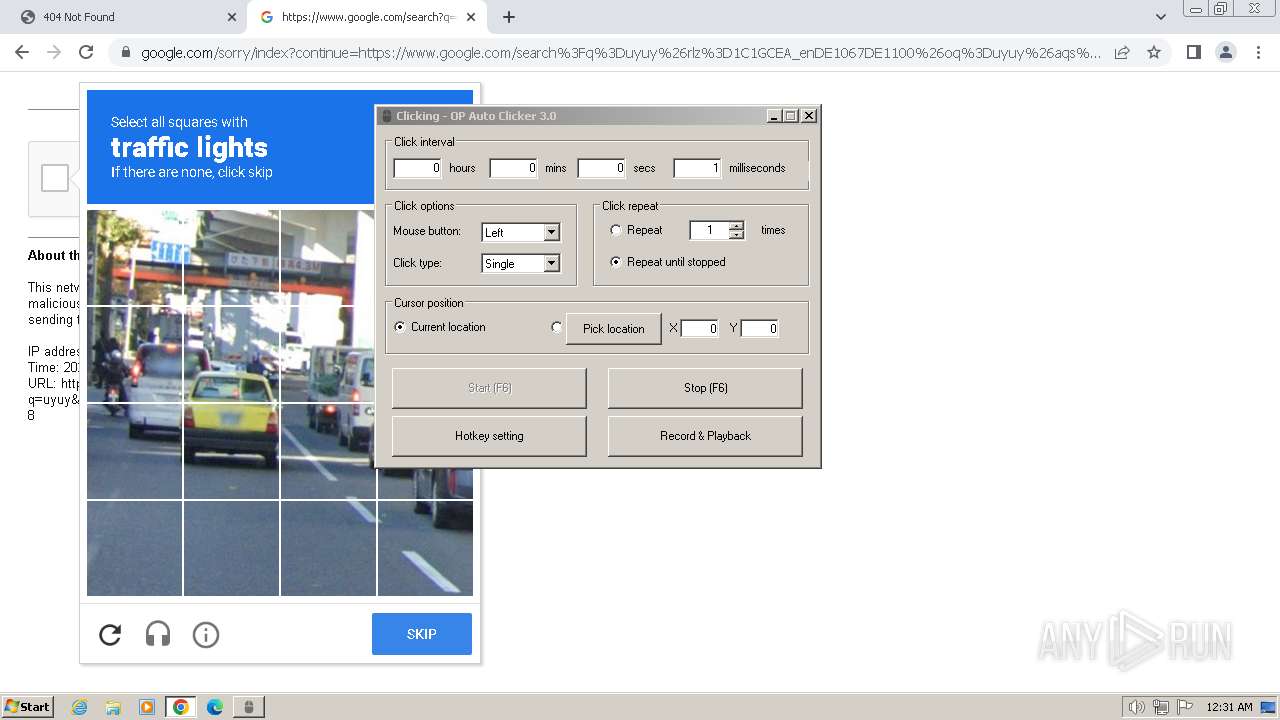Image resolution: width=1280 pixels, height=720 pixels.
Task: Launch Internet Explorer from taskbar
Action: [x=80, y=707]
